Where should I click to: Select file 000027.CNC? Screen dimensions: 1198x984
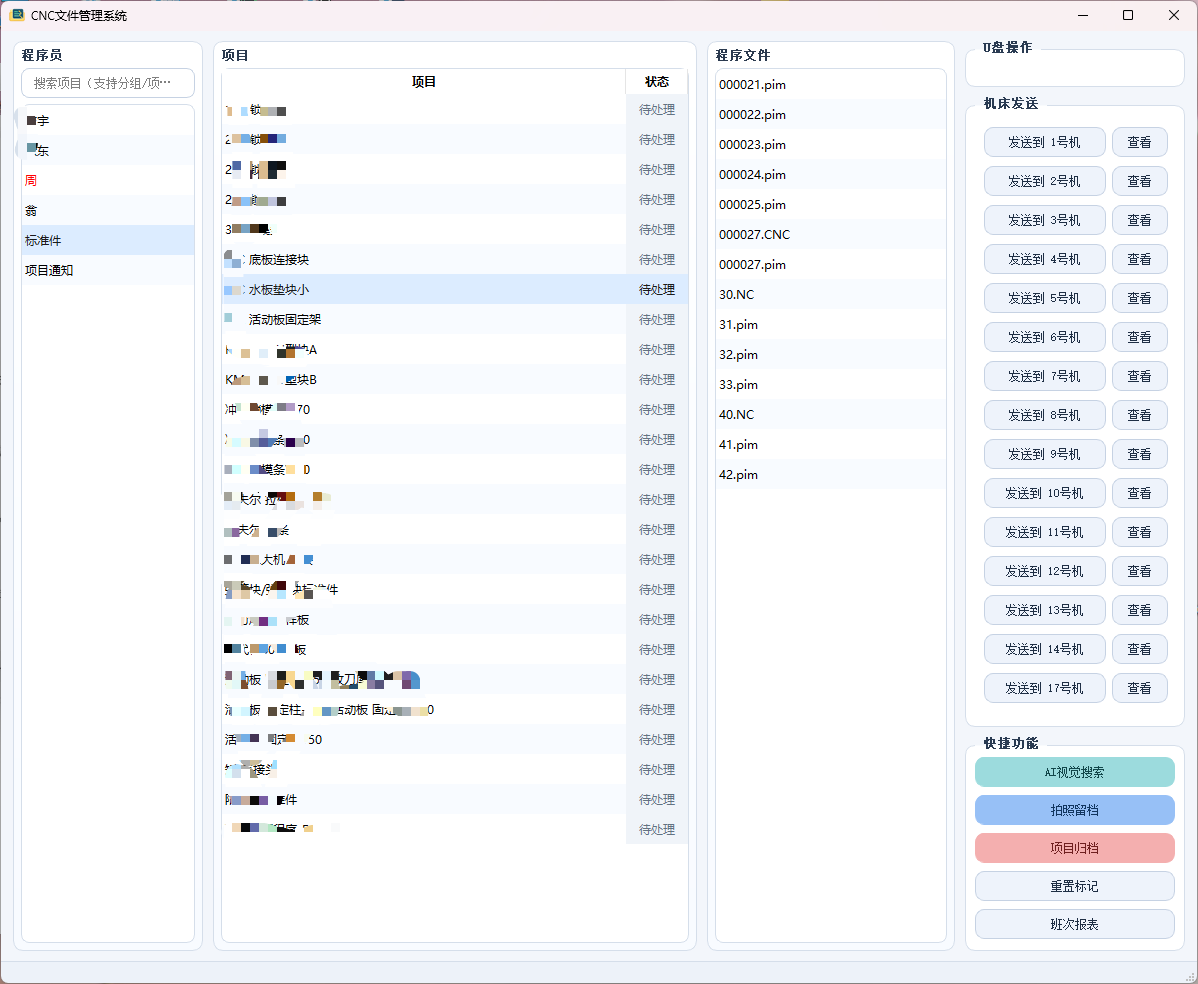tap(831, 235)
